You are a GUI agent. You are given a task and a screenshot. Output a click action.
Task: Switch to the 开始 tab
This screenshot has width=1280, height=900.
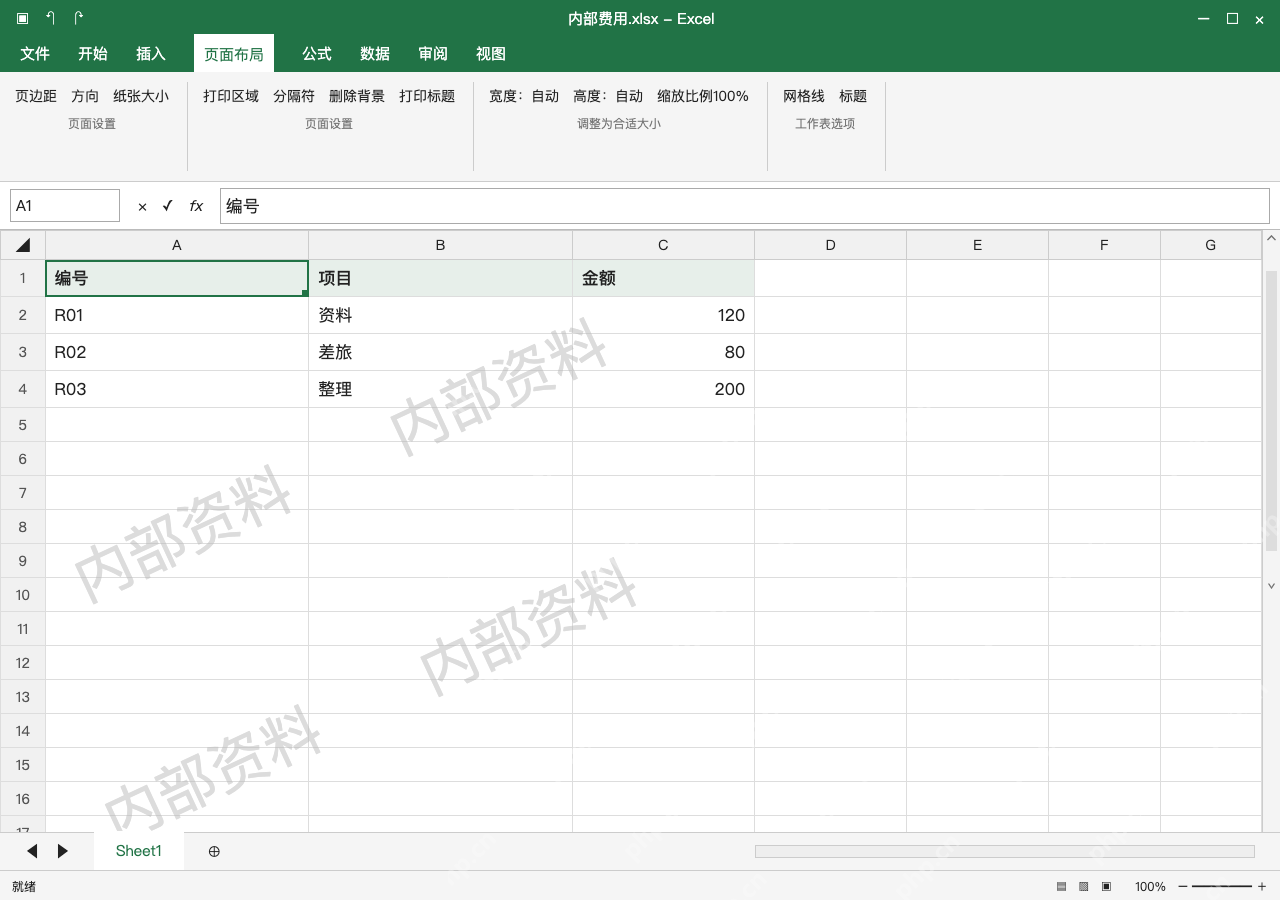click(93, 54)
